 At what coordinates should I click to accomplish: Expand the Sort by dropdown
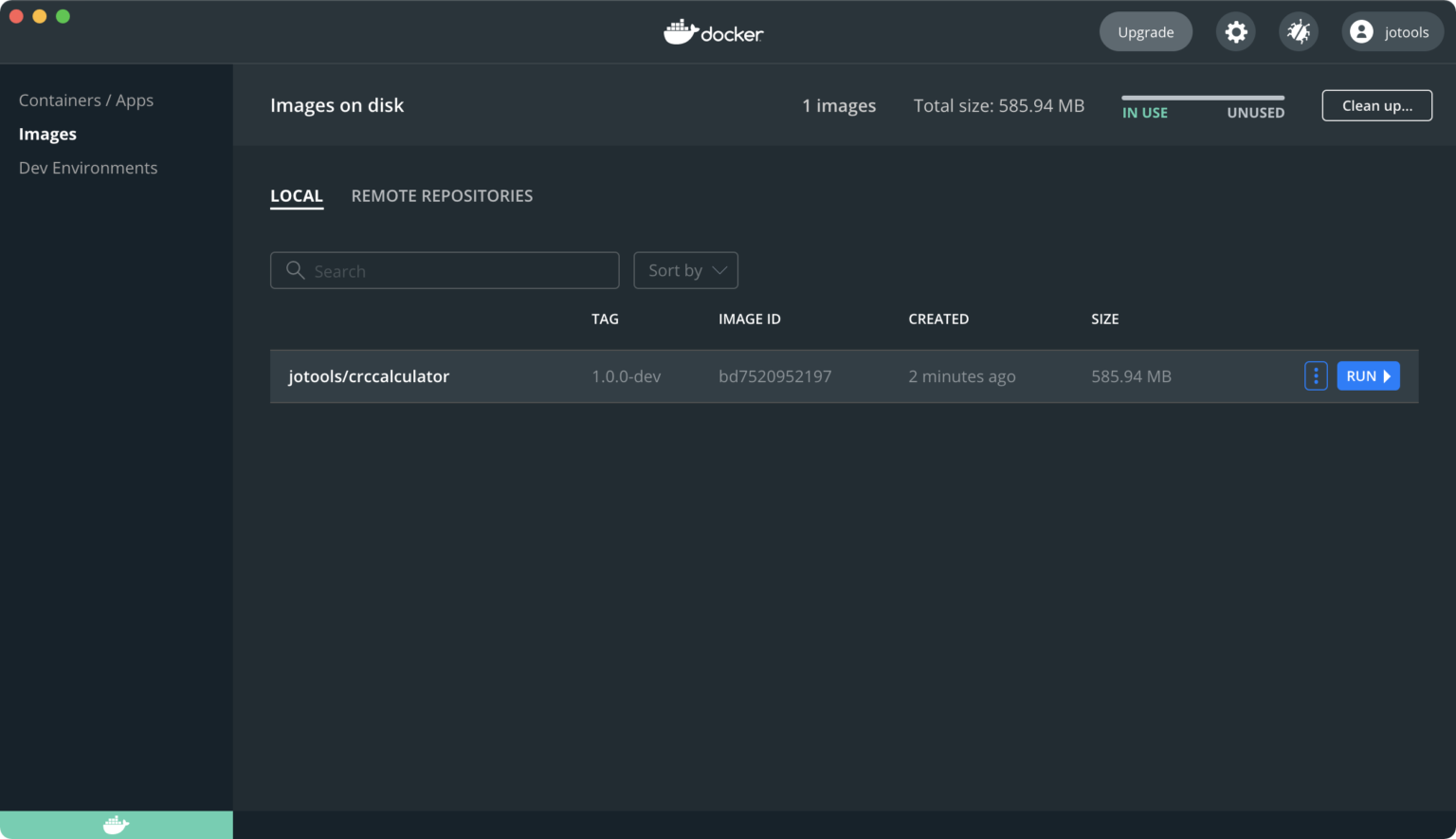point(685,270)
